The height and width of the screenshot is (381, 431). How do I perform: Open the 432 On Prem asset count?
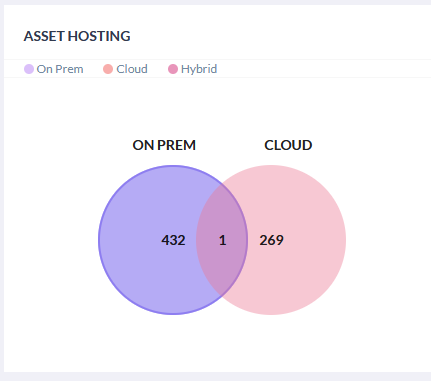(x=173, y=240)
